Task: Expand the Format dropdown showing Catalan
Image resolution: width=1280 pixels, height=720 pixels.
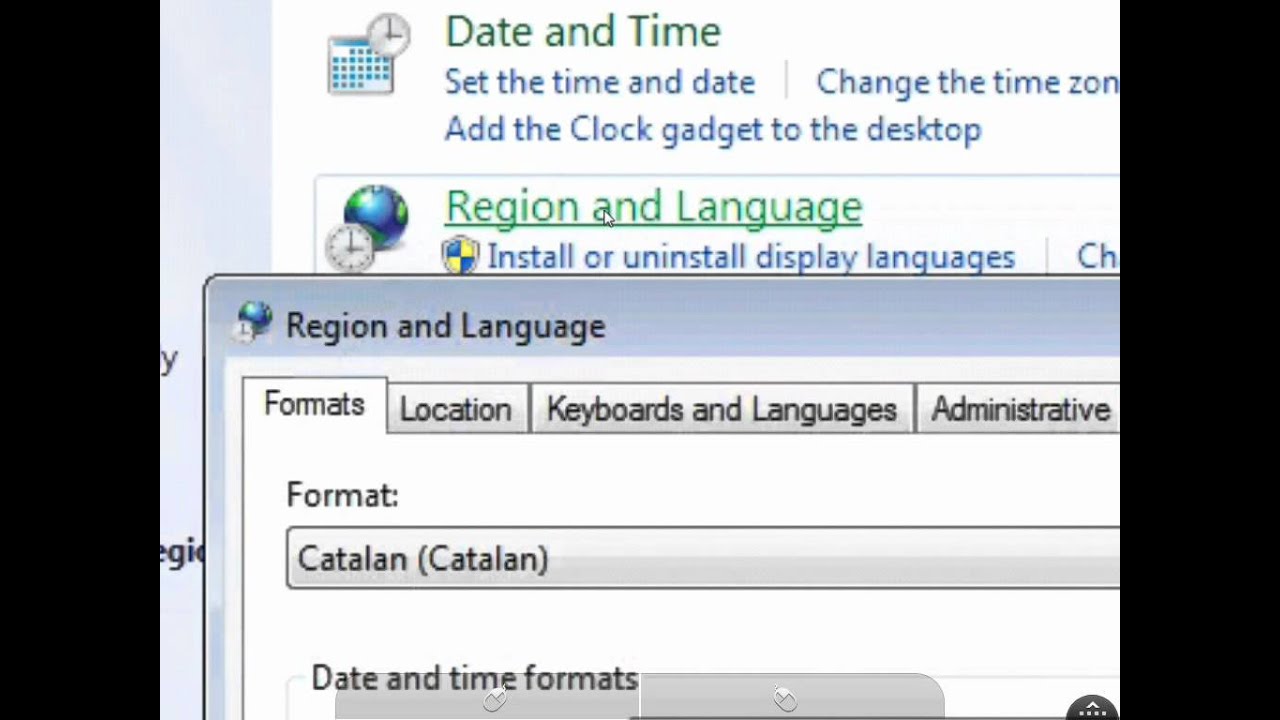Action: click(702, 558)
